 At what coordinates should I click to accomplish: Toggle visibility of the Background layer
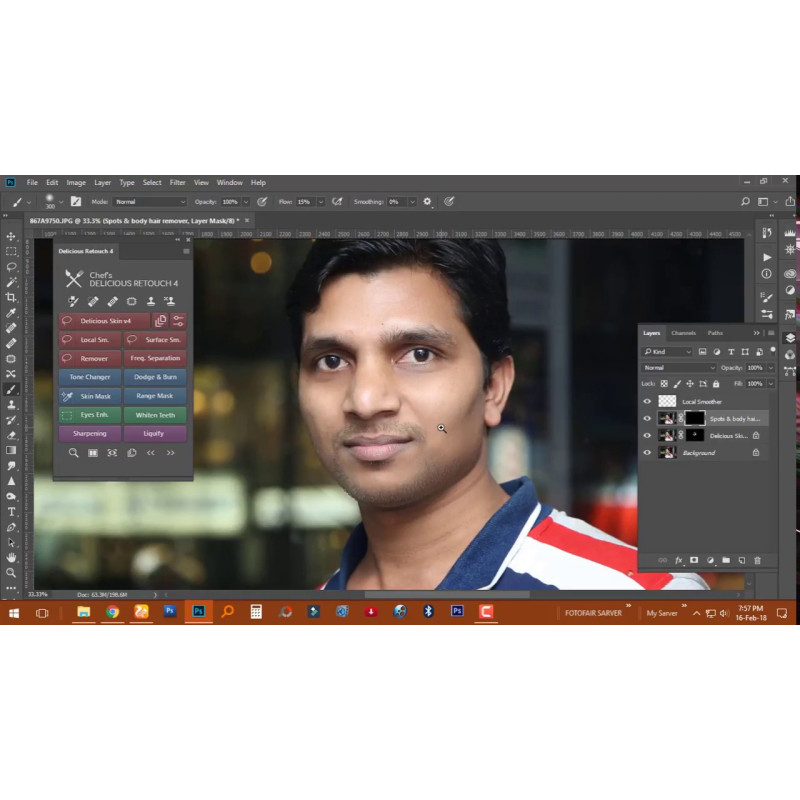(x=647, y=453)
